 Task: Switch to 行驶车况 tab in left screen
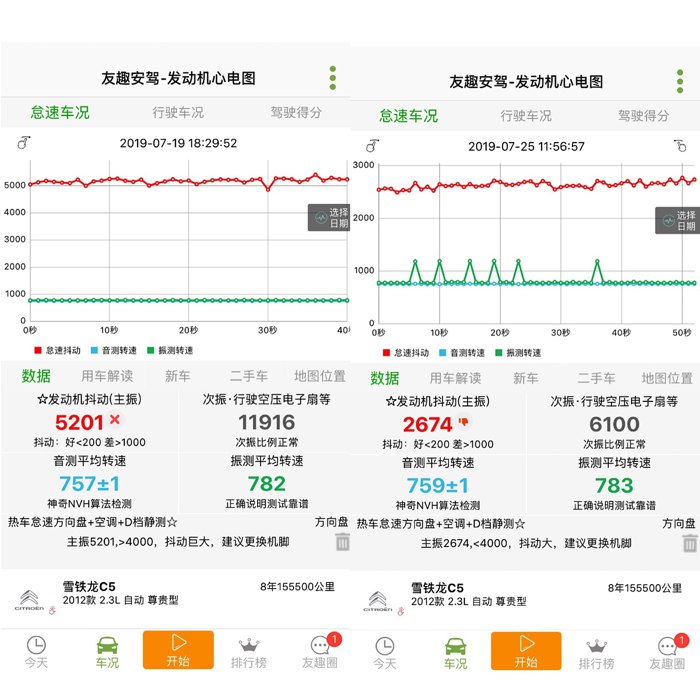click(x=178, y=112)
